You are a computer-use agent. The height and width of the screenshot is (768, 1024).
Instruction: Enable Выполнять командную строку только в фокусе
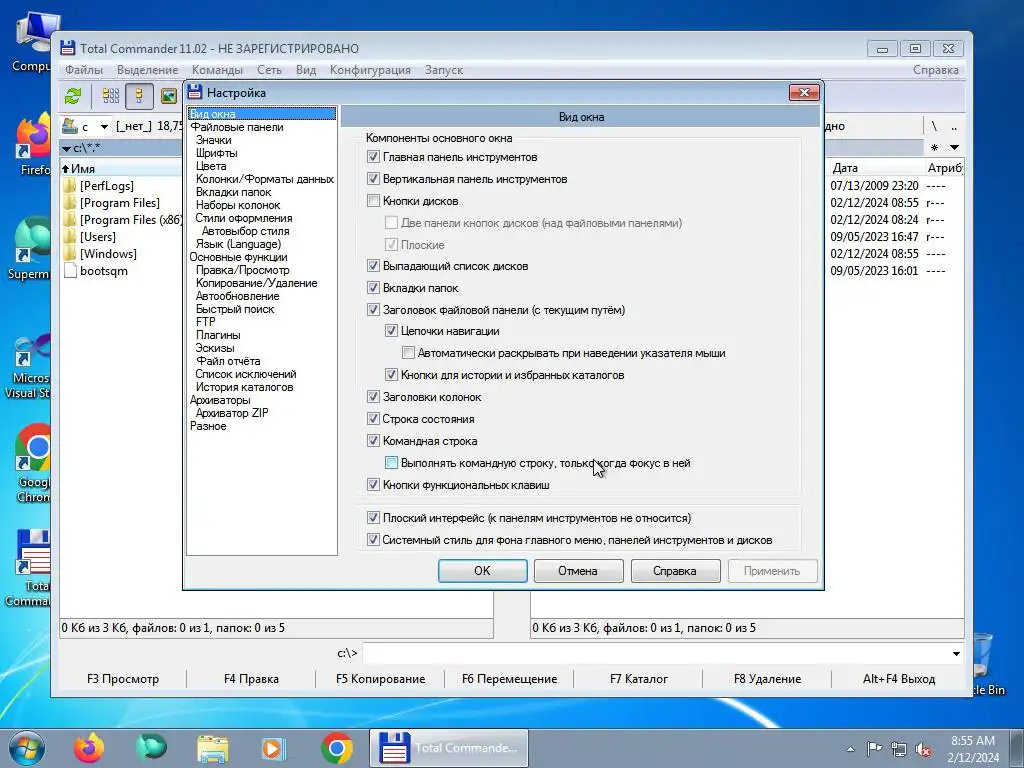click(391, 463)
